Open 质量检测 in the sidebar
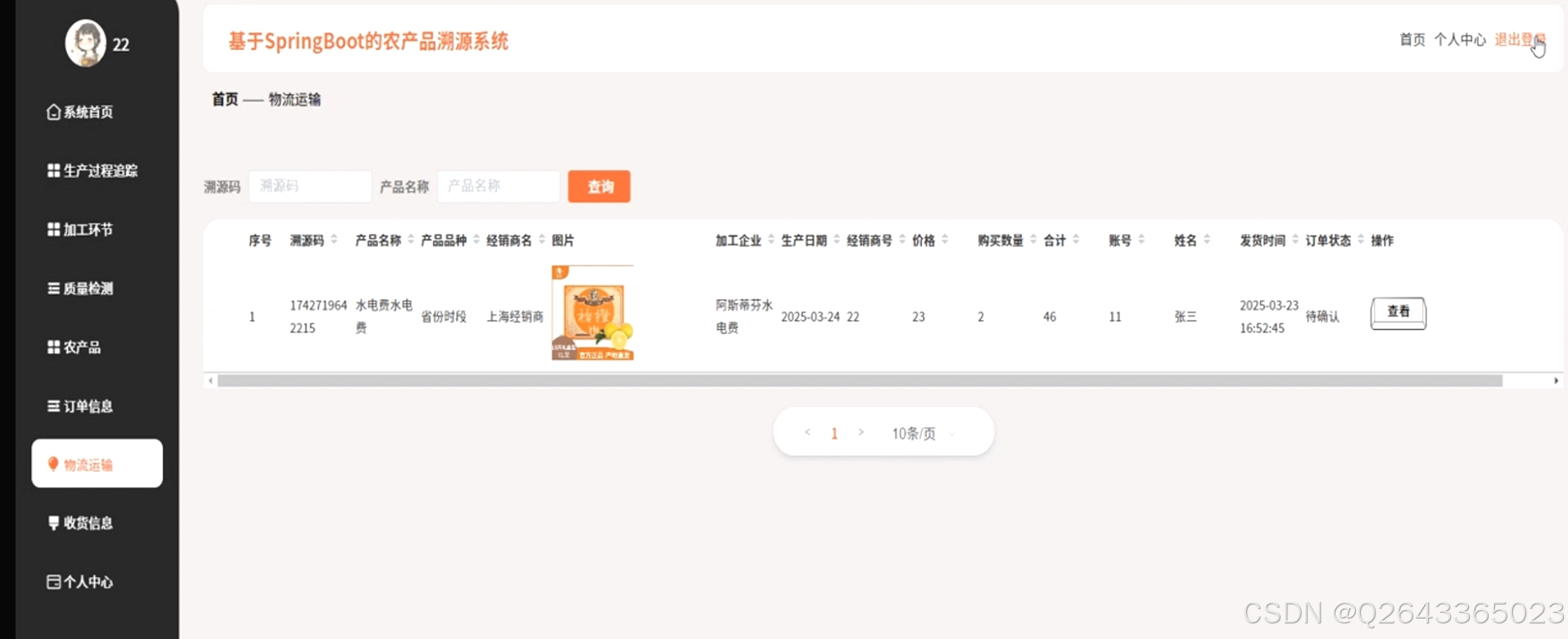 tap(80, 288)
